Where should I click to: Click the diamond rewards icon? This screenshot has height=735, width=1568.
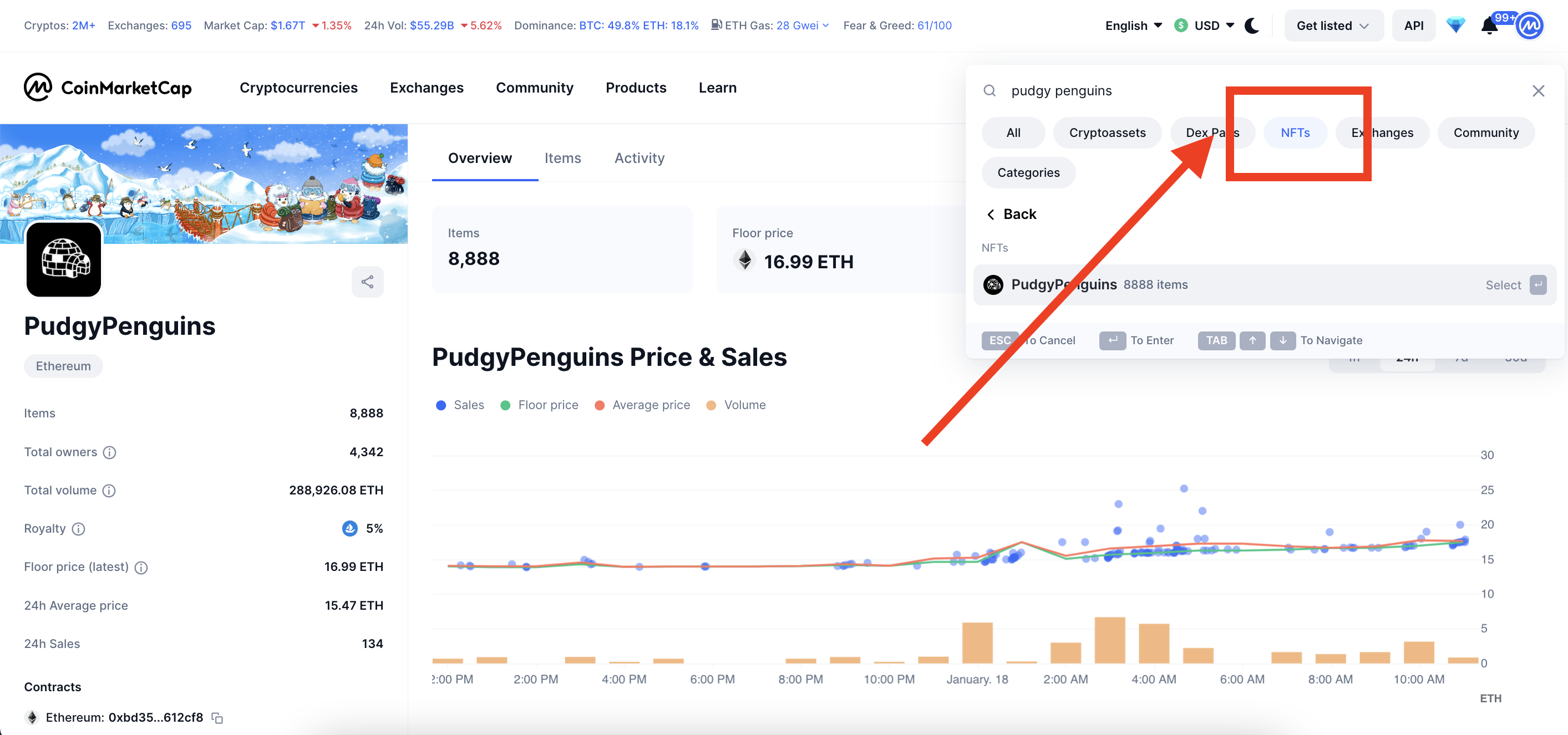coord(1455,25)
